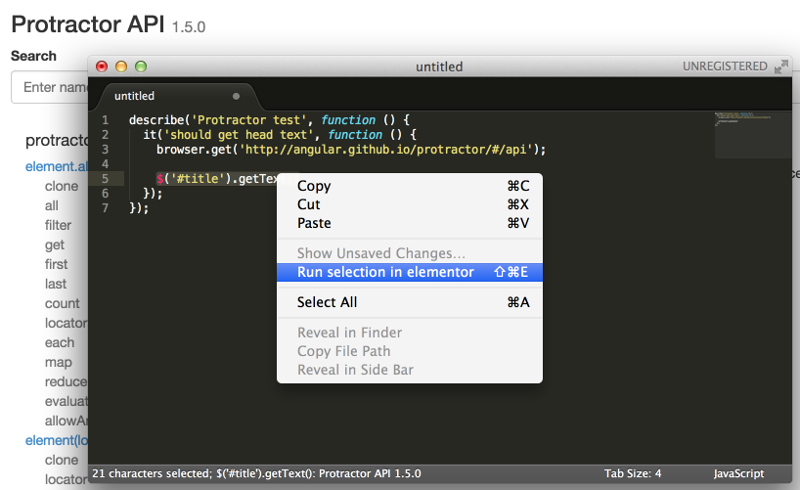Choose Copy from the context menu
Image resolution: width=800 pixels, height=490 pixels.
pyautogui.click(x=409, y=186)
